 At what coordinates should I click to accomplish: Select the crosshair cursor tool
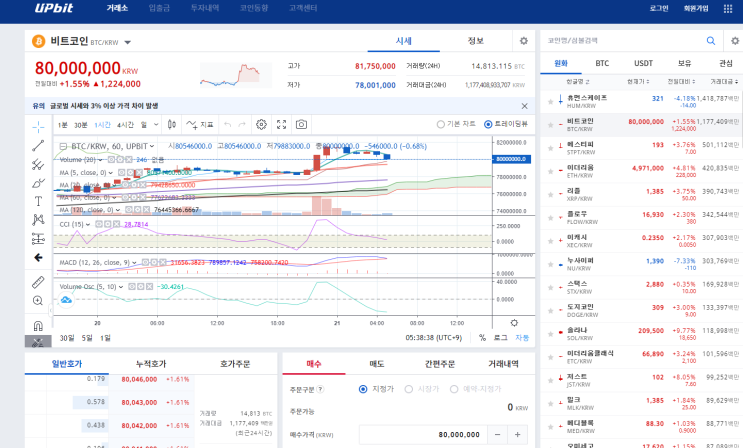38,127
